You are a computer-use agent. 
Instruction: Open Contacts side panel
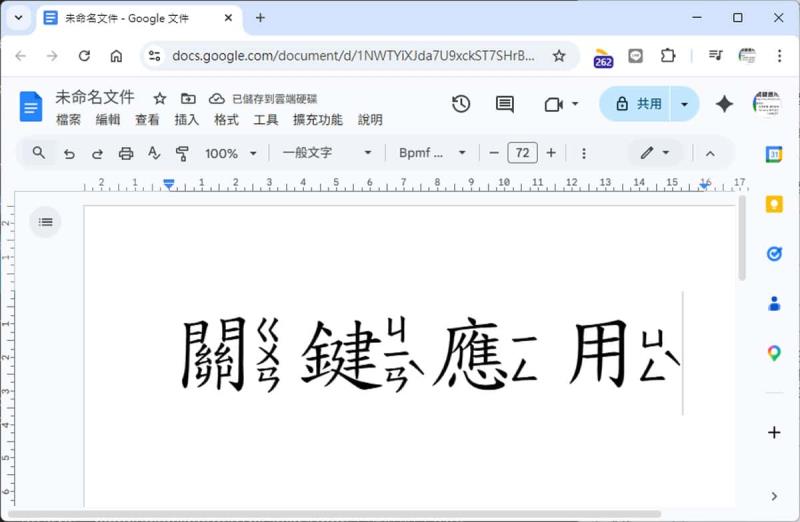(x=774, y=304)
